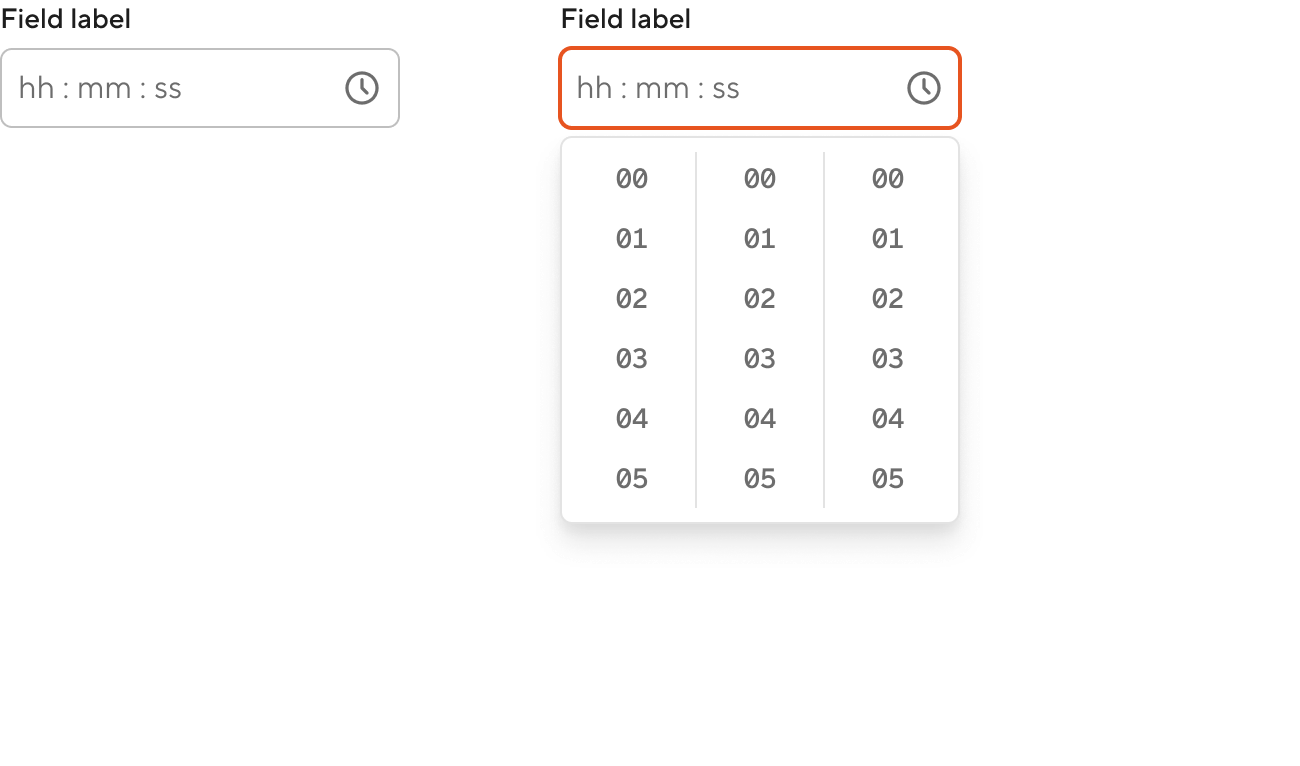This screenshot has width=1300, height=766.
Task: Pick 03 in the seconds column
Action: (x=888, y=359)
